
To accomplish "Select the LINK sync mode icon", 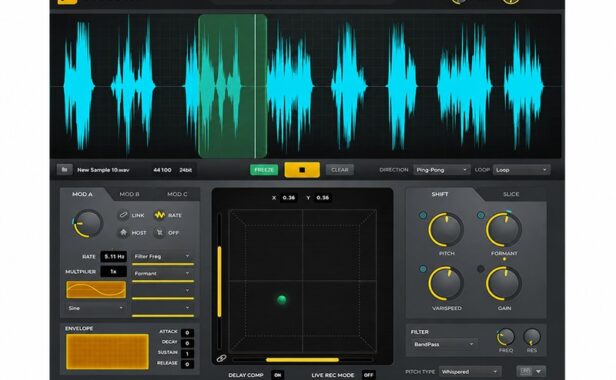I will pos(123,215).
